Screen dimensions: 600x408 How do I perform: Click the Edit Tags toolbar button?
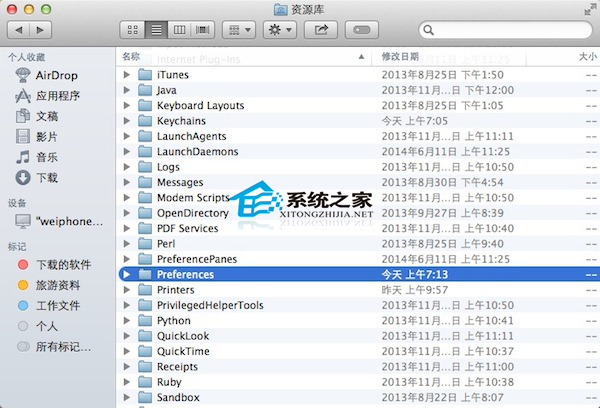point(362,30)
